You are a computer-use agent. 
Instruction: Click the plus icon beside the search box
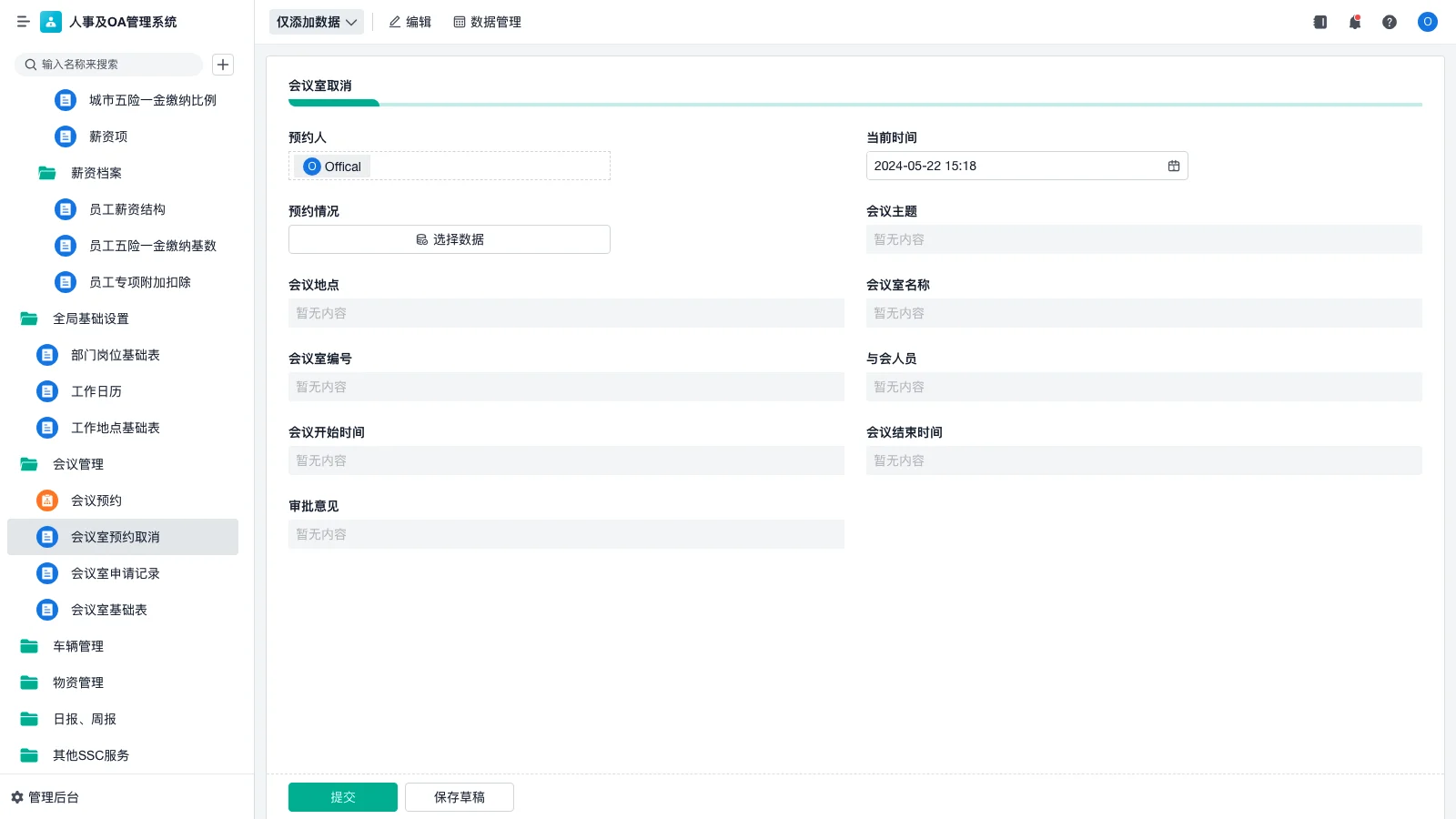222,65
